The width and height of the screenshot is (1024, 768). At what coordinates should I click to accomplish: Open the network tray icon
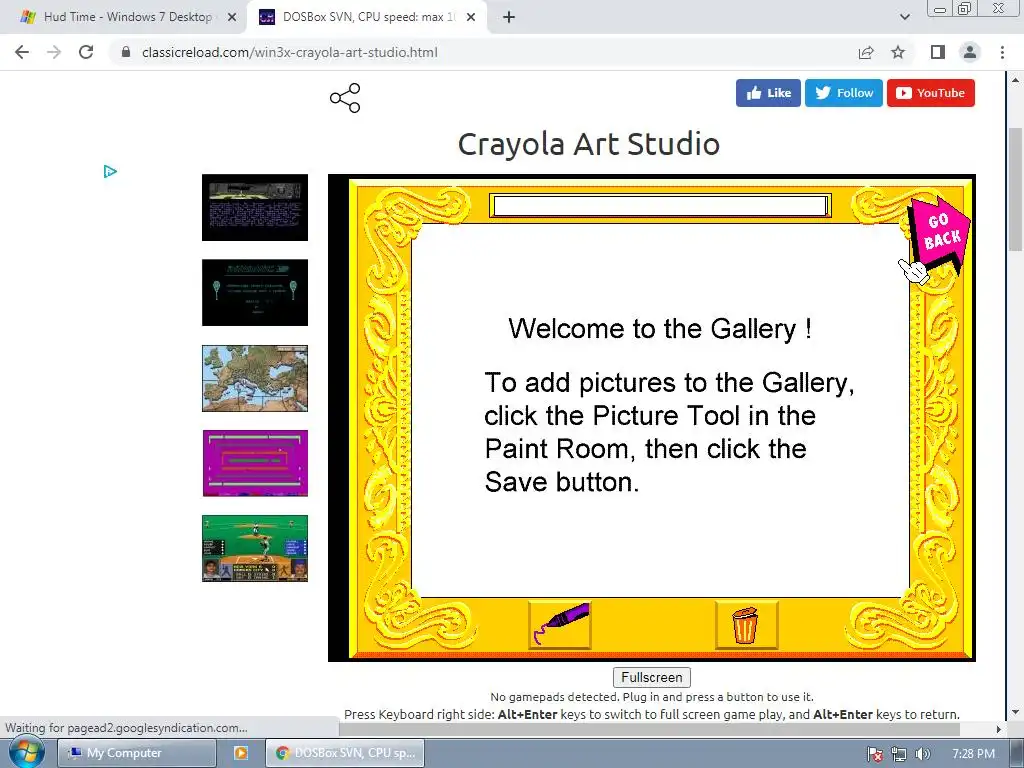[899, 754]
